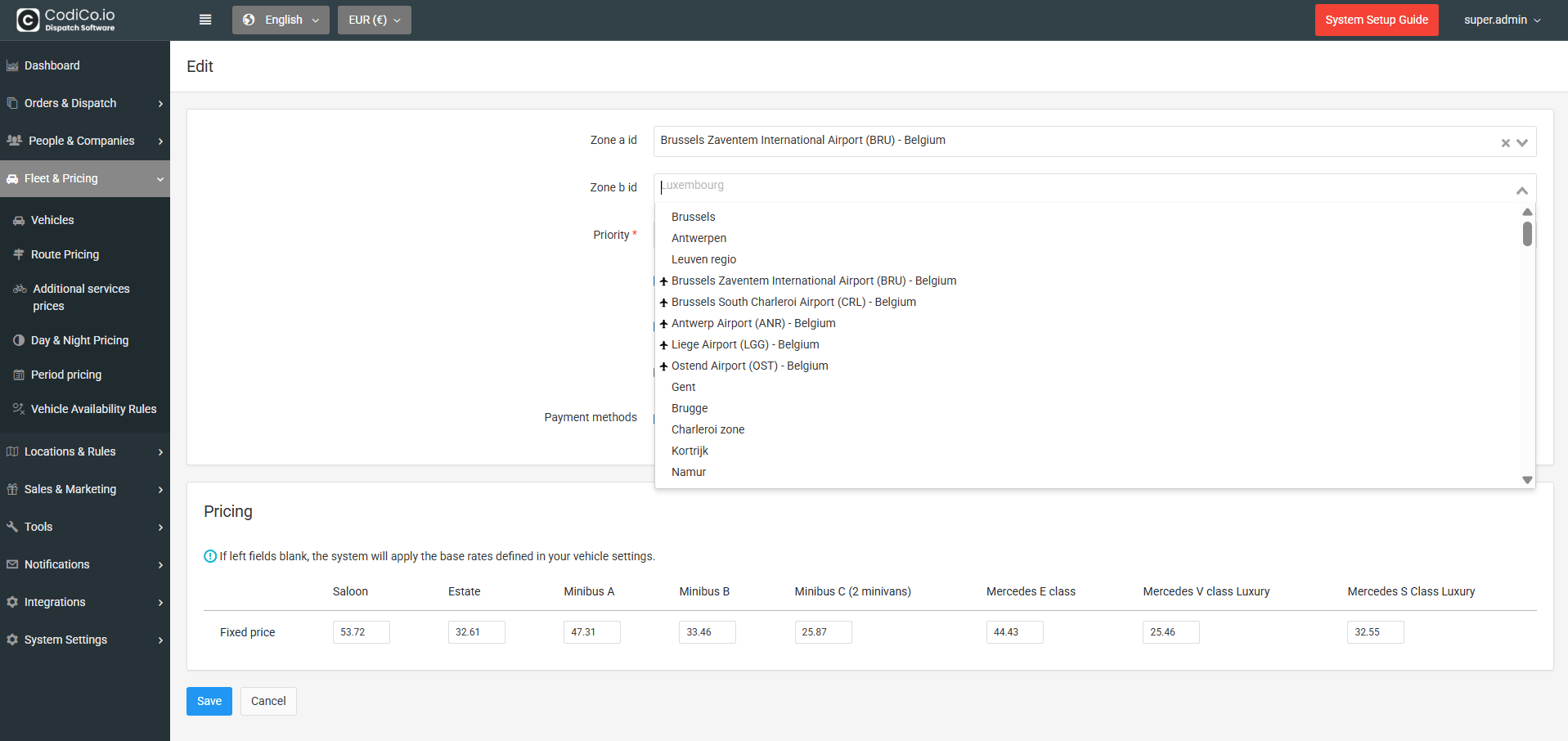Open the English language dropdown

point(281,20)
